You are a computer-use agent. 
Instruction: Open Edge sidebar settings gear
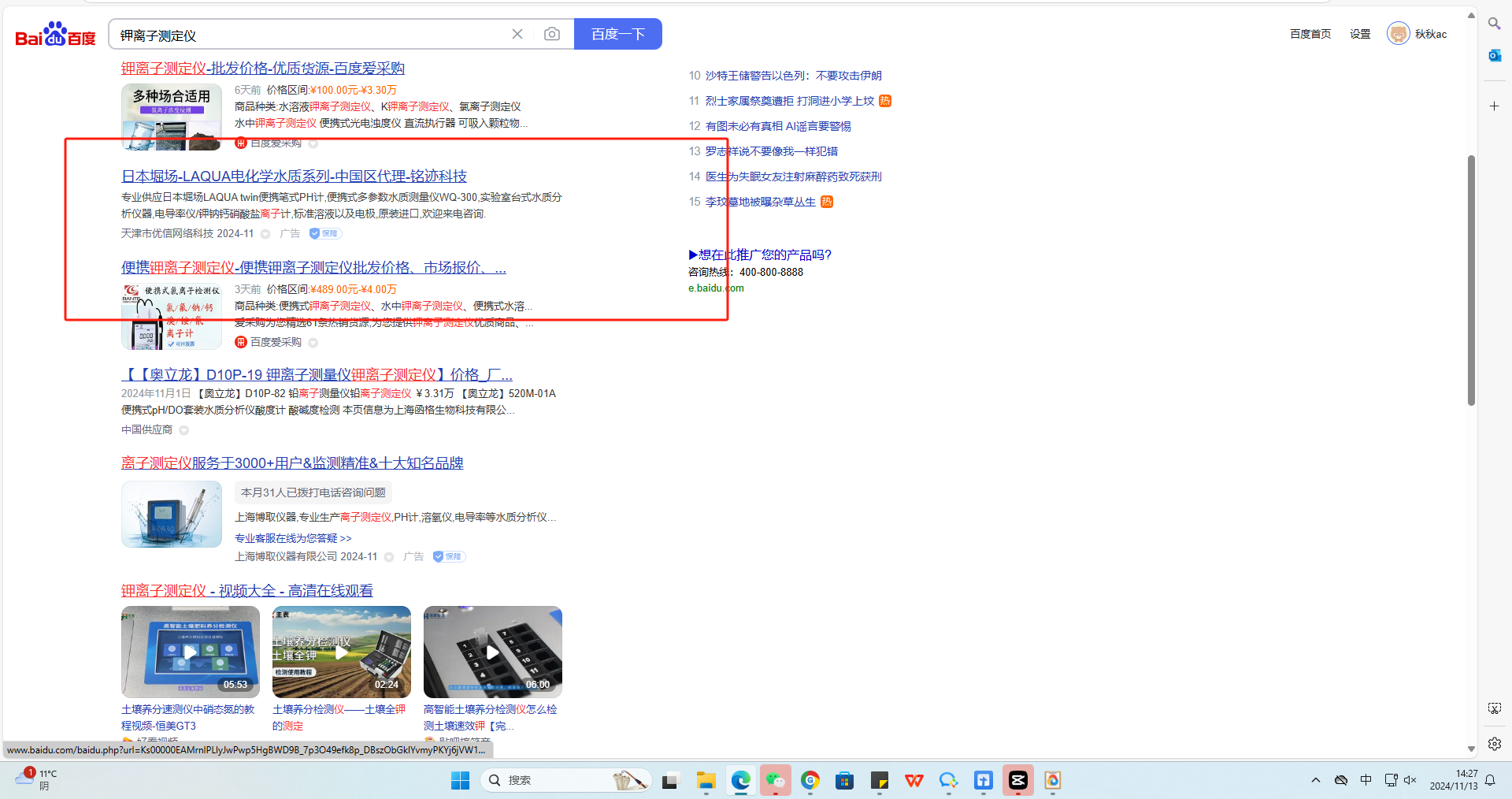(x=1494, y=744)
